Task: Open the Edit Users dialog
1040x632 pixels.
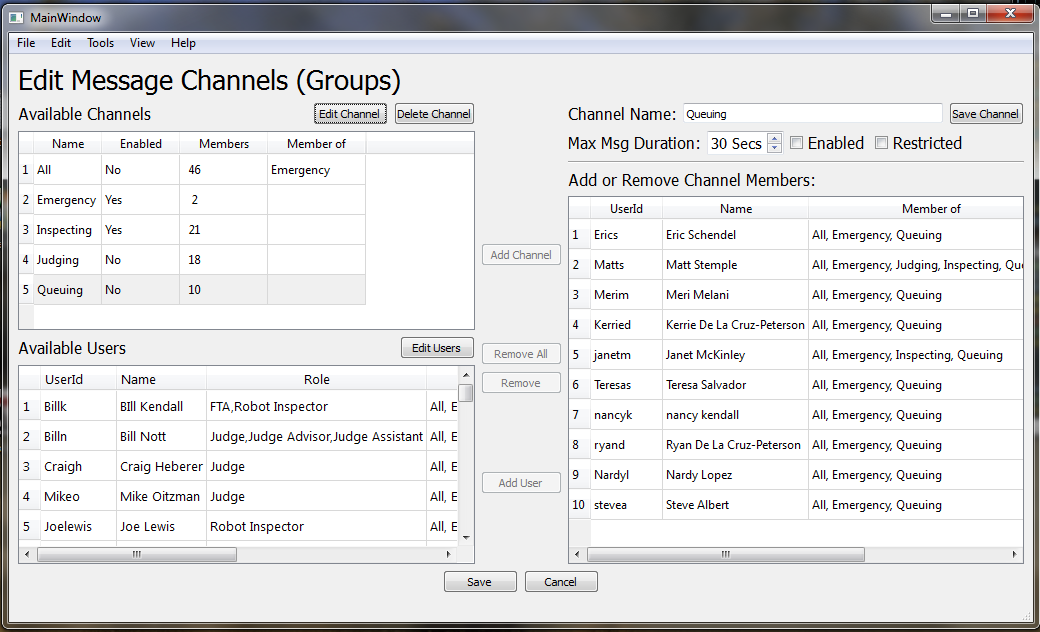Action: click(x=436, y=348)
